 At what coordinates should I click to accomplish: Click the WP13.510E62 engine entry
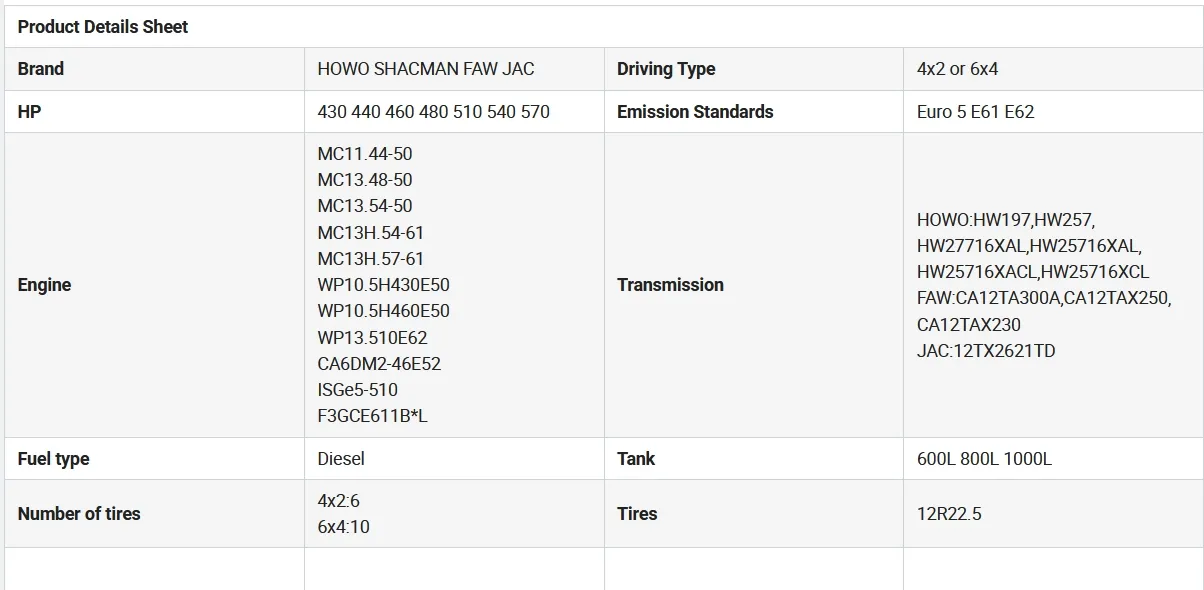click(x=372, y=338)
